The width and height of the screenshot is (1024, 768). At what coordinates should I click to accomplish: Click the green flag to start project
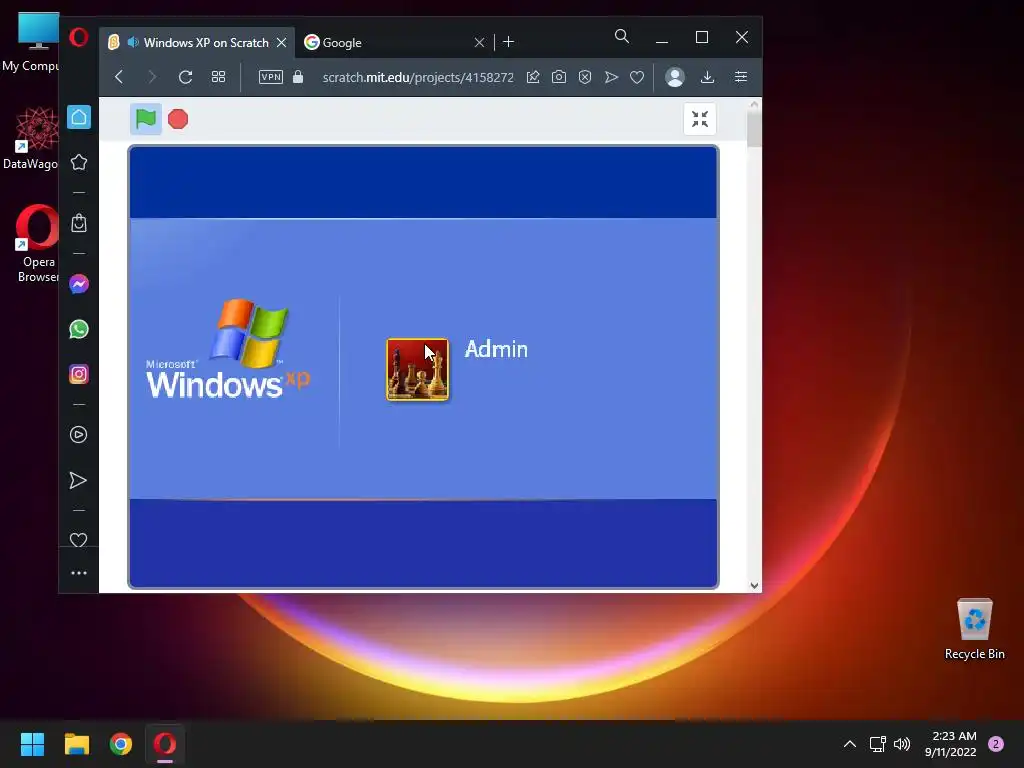tap(146, 119)
